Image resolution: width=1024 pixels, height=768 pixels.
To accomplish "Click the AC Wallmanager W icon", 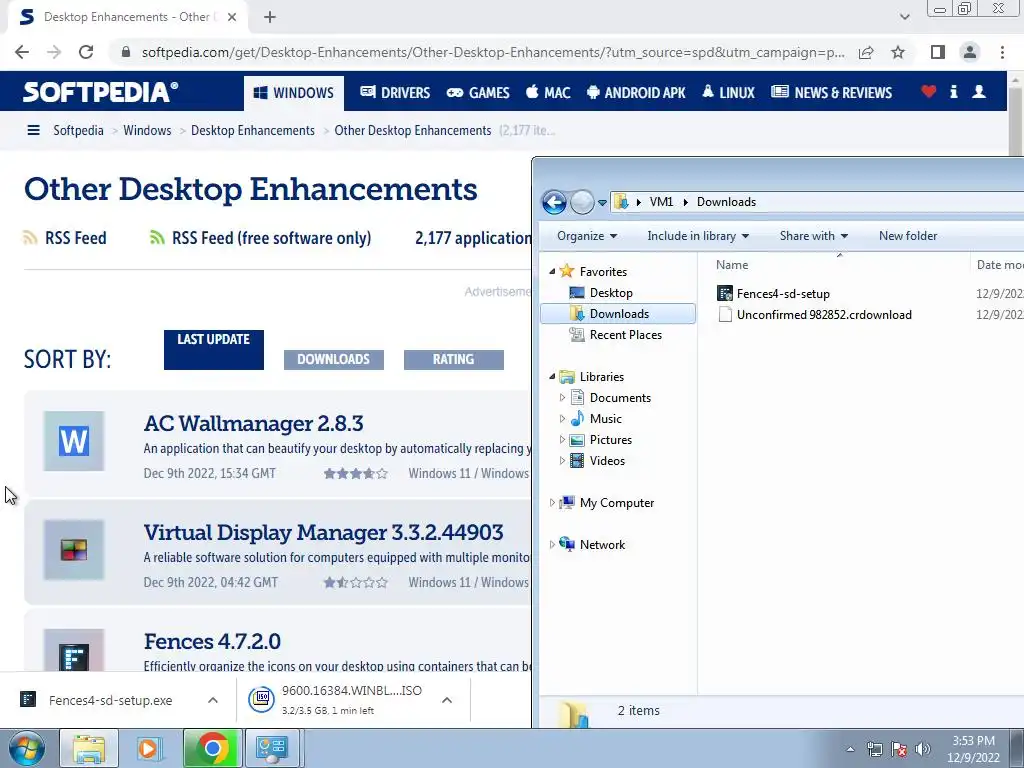I will coord(74,441).
